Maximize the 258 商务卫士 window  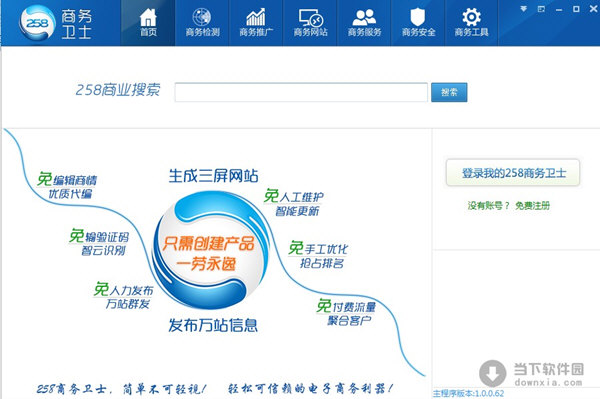[x=576, y=9]
